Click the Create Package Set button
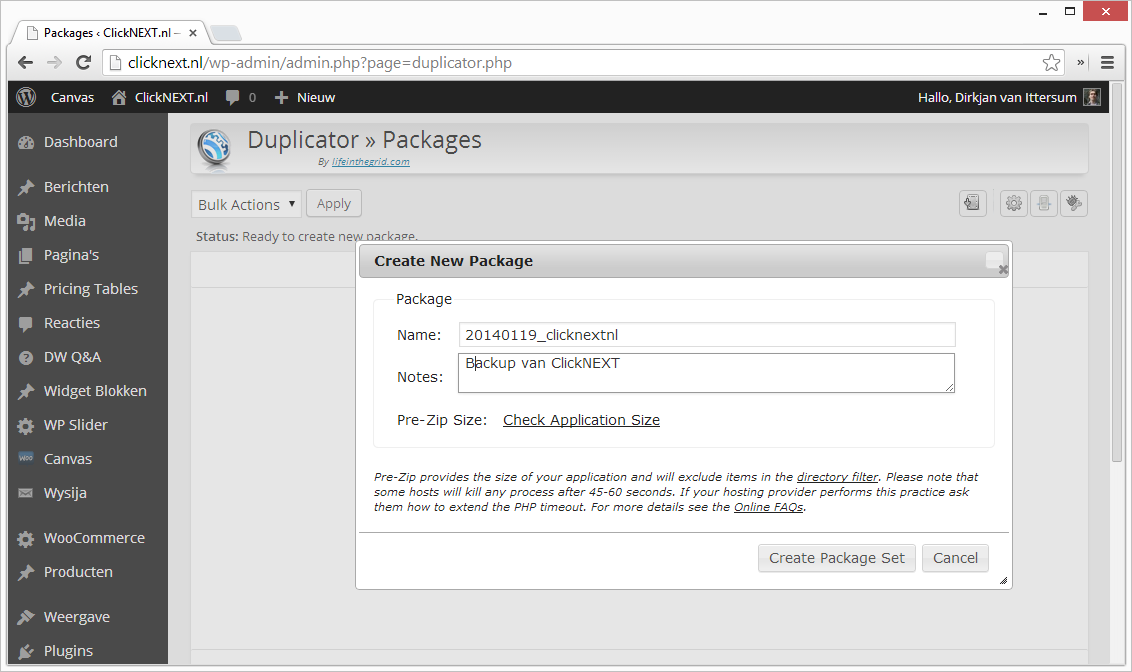 (x=837, y=558)
